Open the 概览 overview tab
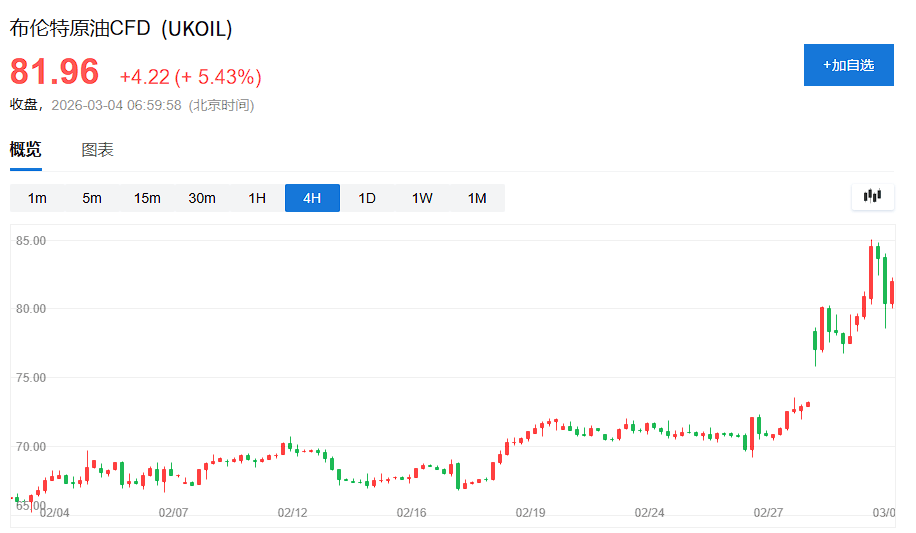Screen dimensions: 916x533 [x=26, y=150]
